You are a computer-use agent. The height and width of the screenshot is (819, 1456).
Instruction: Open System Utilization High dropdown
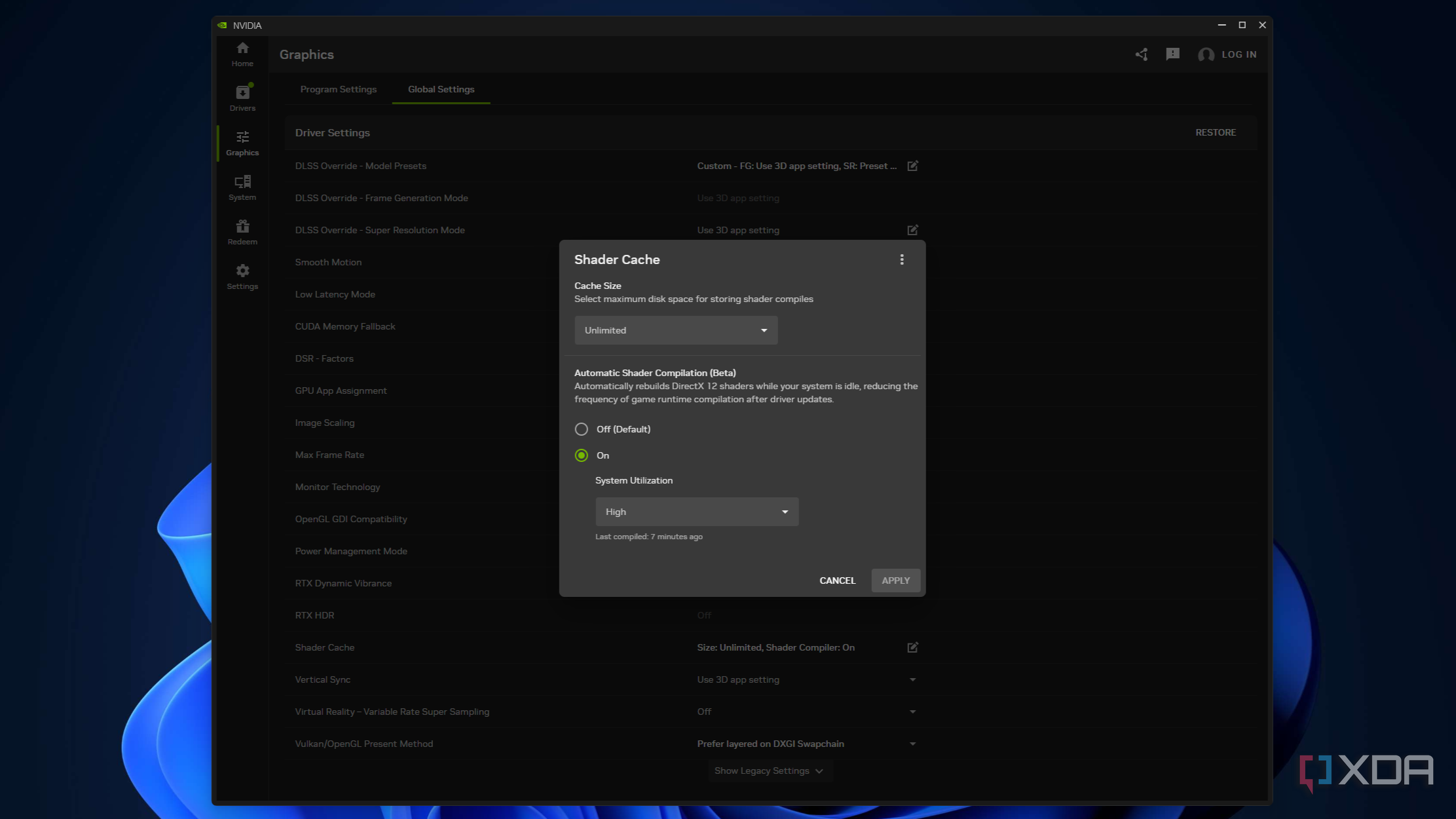[x=697, y=512]
